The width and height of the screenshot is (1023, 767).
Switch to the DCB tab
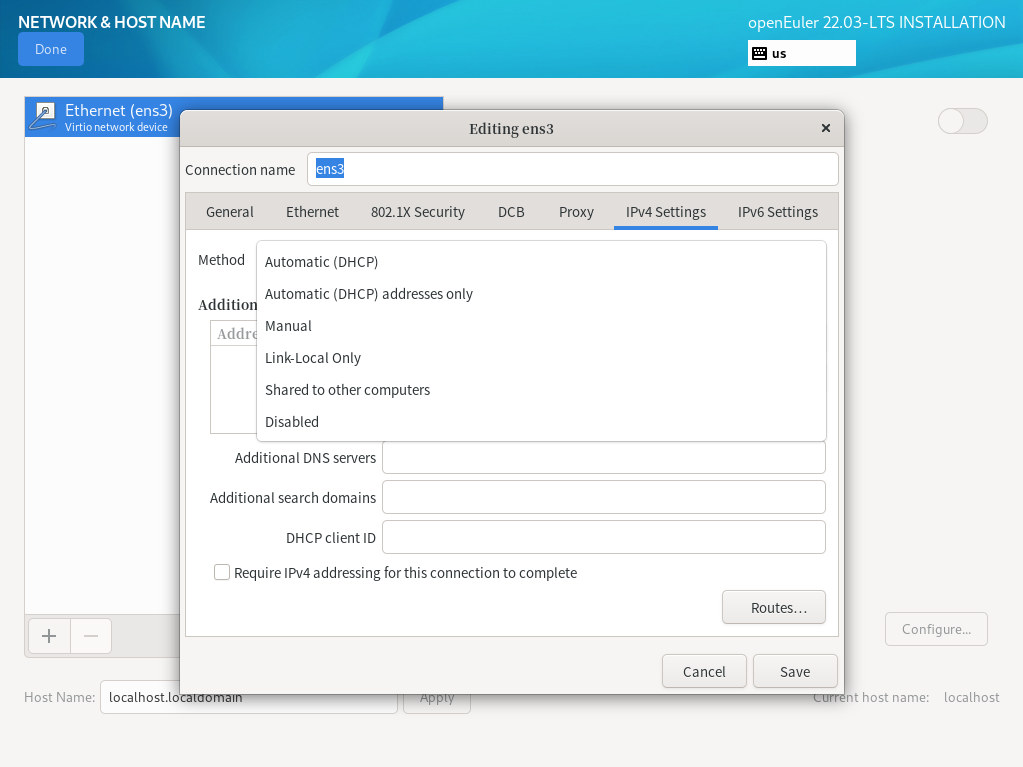click(511, 212)
